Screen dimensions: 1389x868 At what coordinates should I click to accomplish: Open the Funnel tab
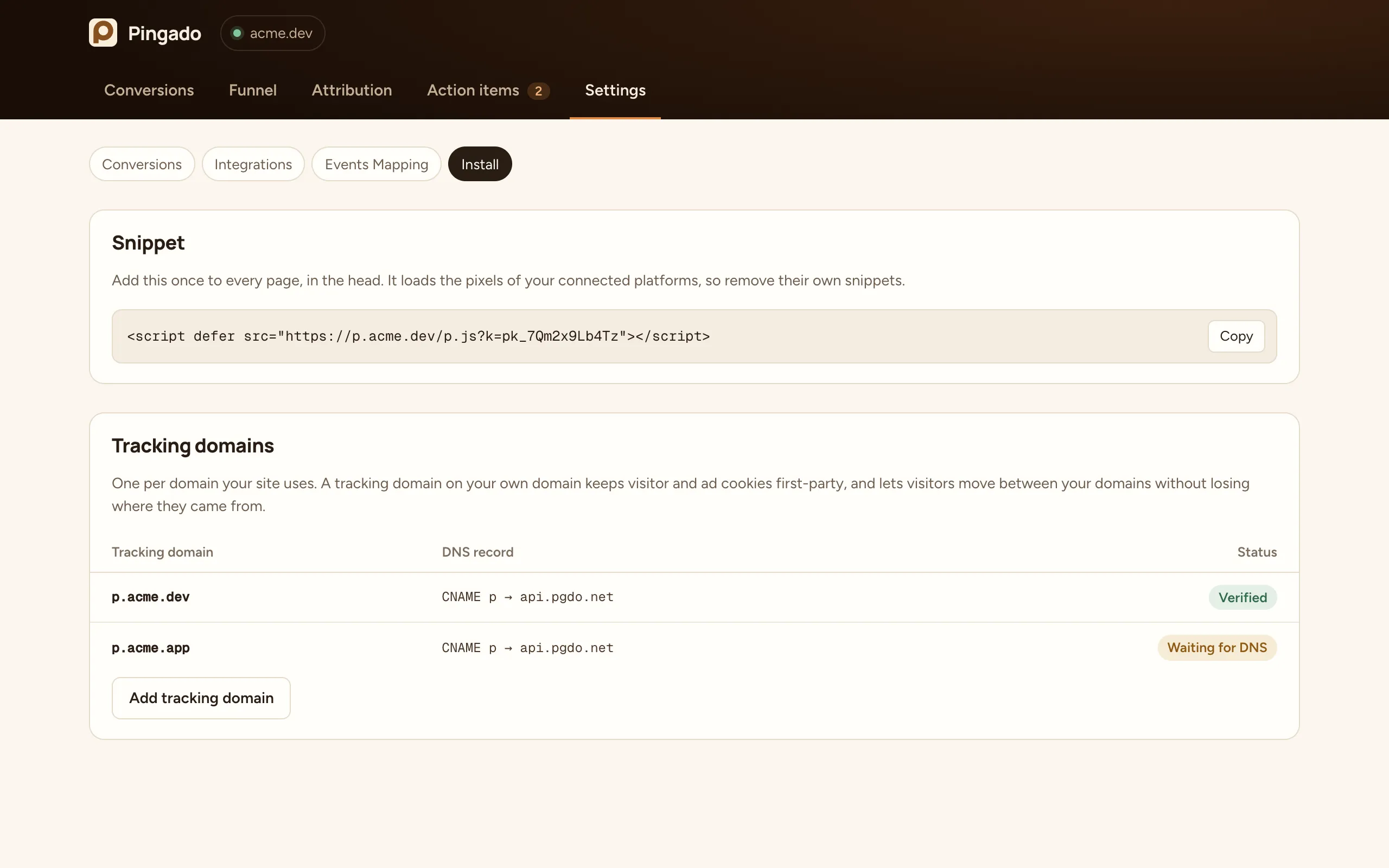(x=252, y=90)
